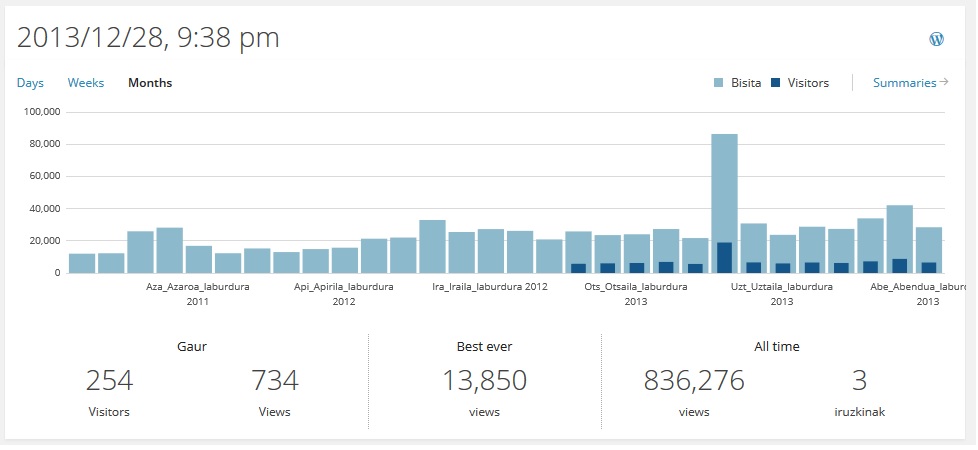
Task: Click the 254 Visitors count under Gaur
Action: click(109, 381)
